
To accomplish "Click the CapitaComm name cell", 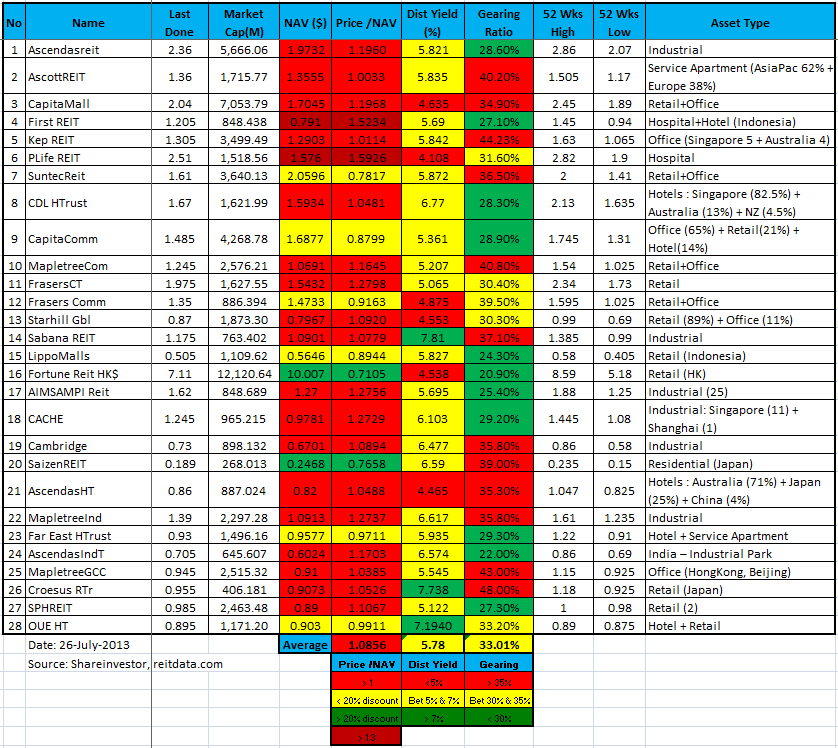I will (88, 239).
